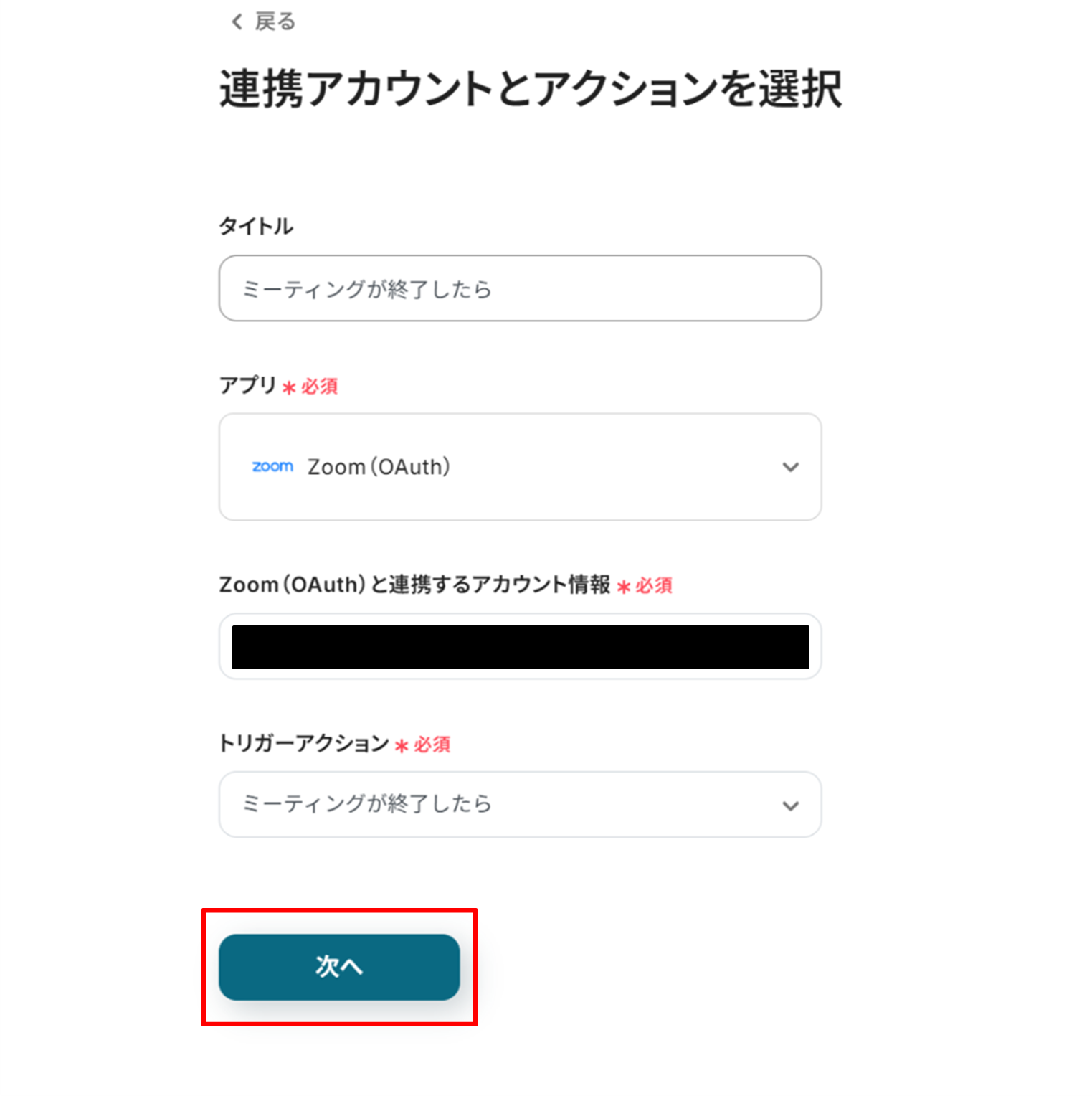Focus the タイトル text input field

coord(520,288)
